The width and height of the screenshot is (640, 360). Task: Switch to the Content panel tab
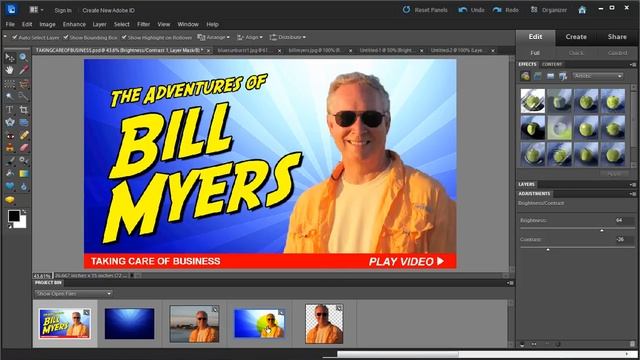552,64
